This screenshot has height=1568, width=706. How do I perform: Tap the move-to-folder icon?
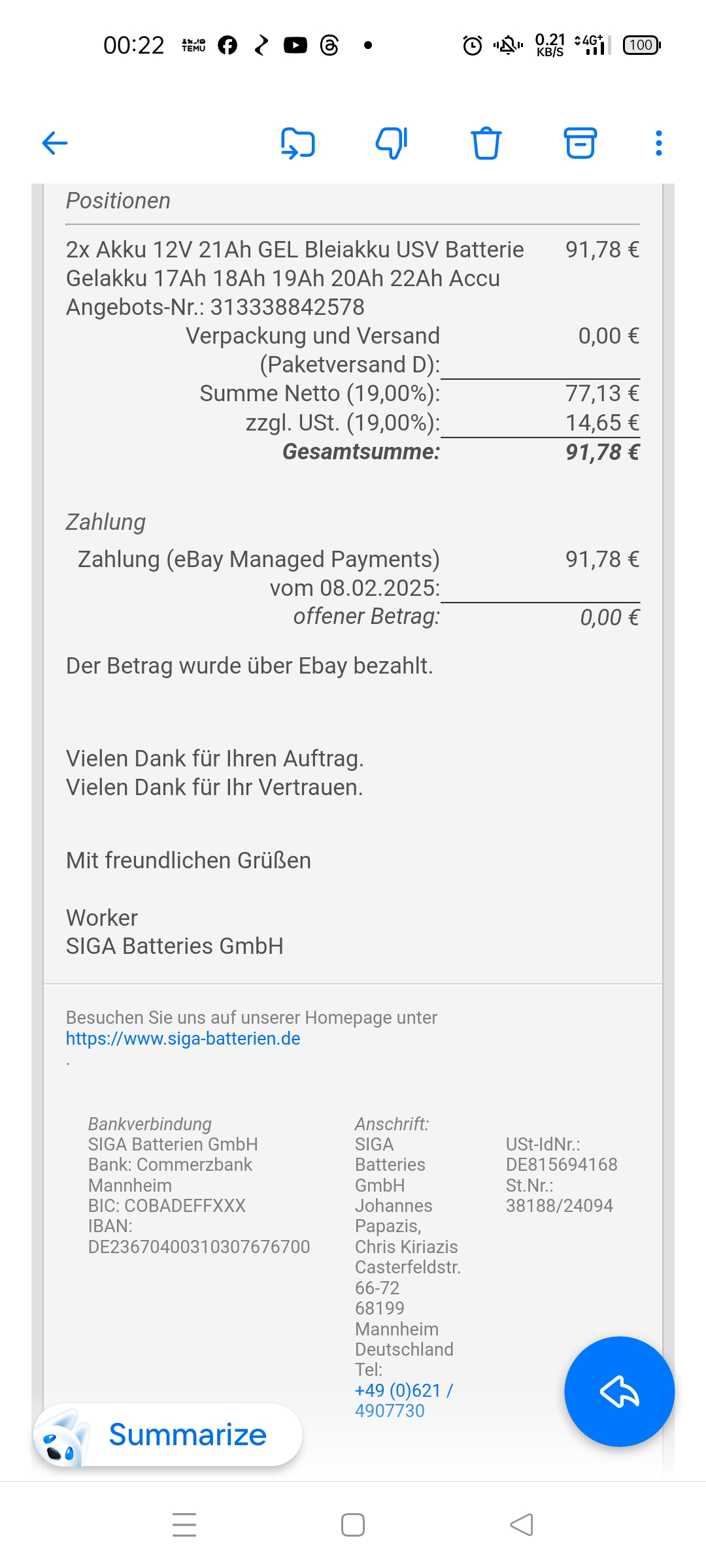tap(298, 143)
